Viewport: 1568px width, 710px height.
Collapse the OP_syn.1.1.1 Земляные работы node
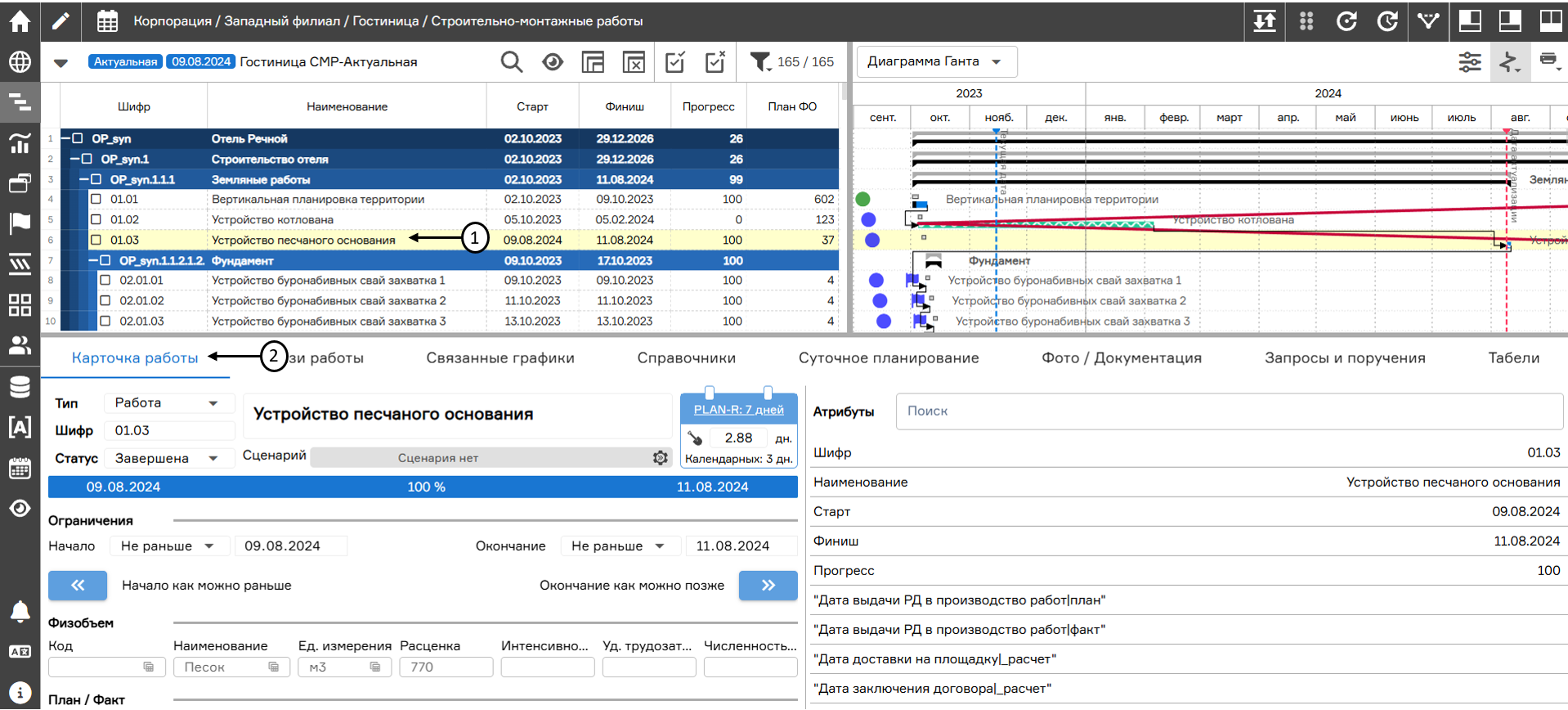coord(84,179)
